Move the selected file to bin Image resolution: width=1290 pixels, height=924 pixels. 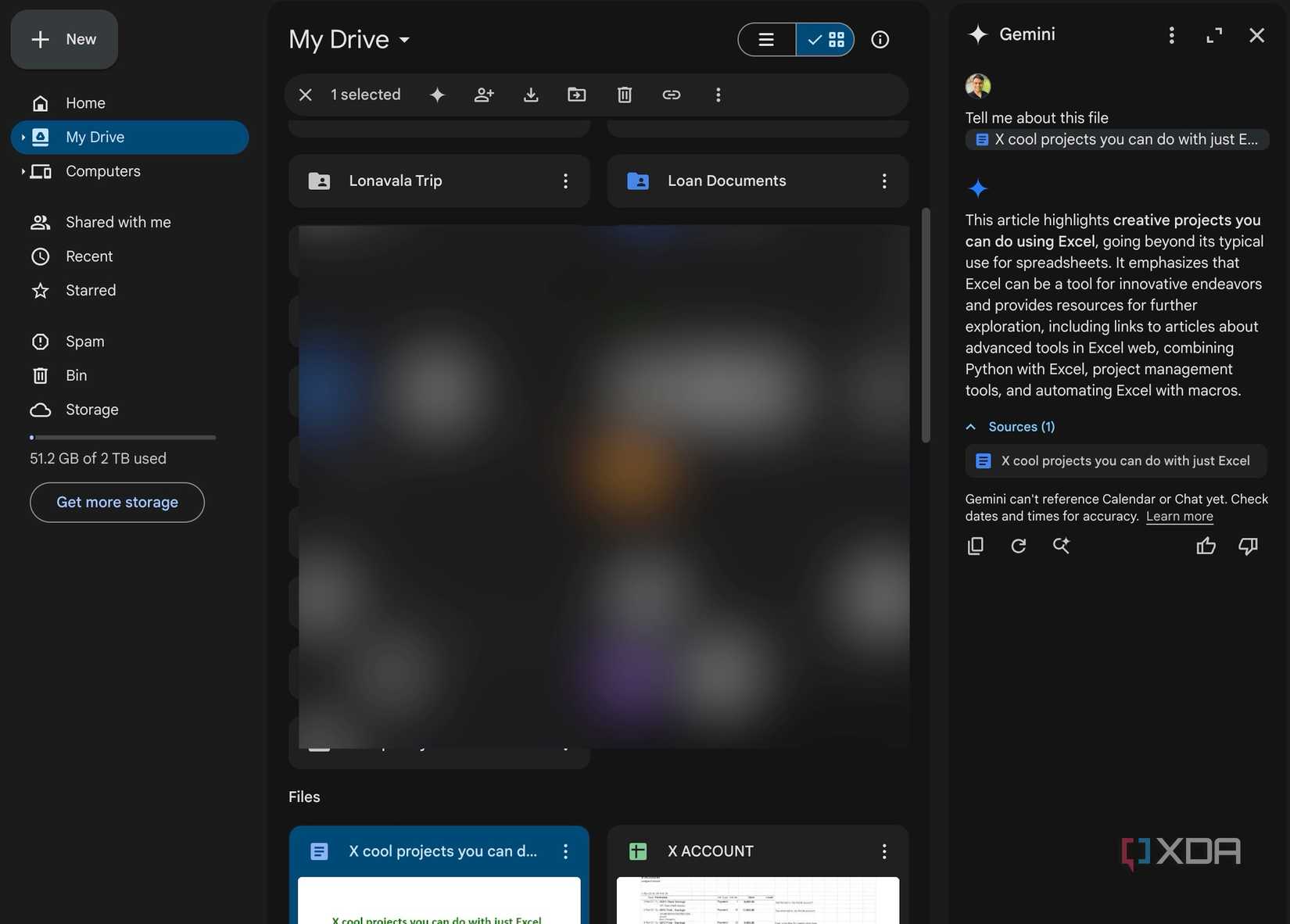tap(625, 95)
